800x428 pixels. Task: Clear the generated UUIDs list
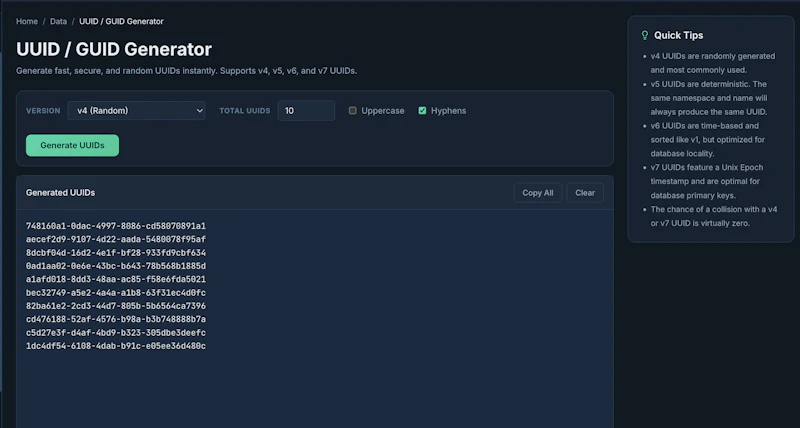(x=585, y=193)
